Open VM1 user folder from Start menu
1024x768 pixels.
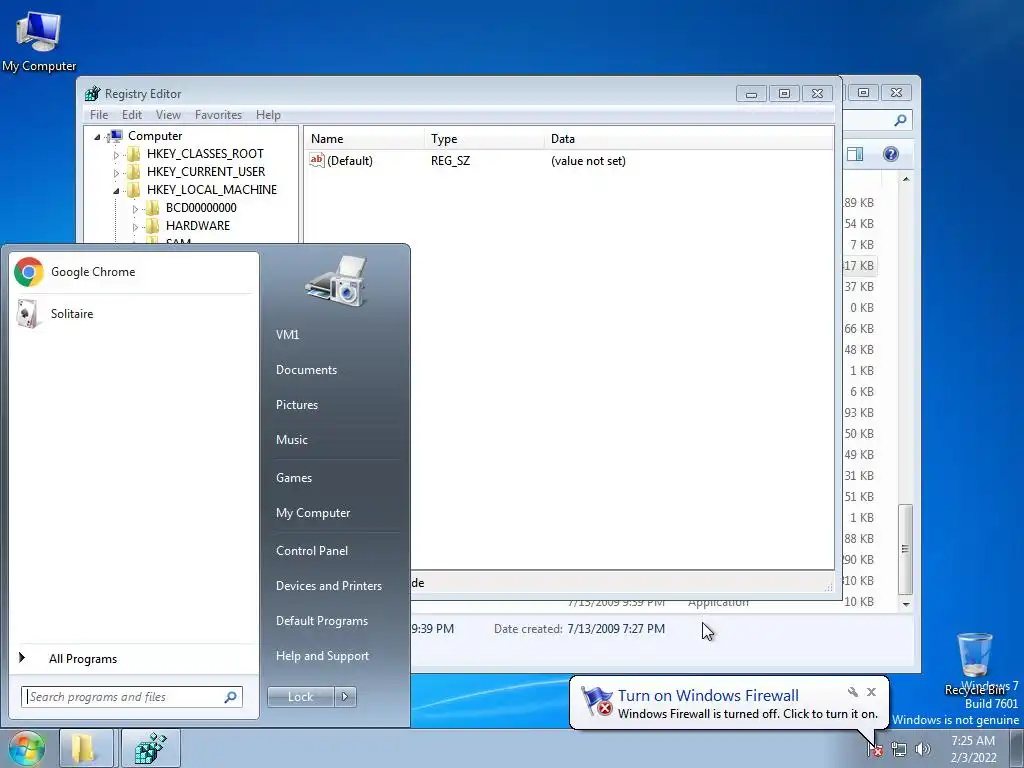tap(287, 335)
